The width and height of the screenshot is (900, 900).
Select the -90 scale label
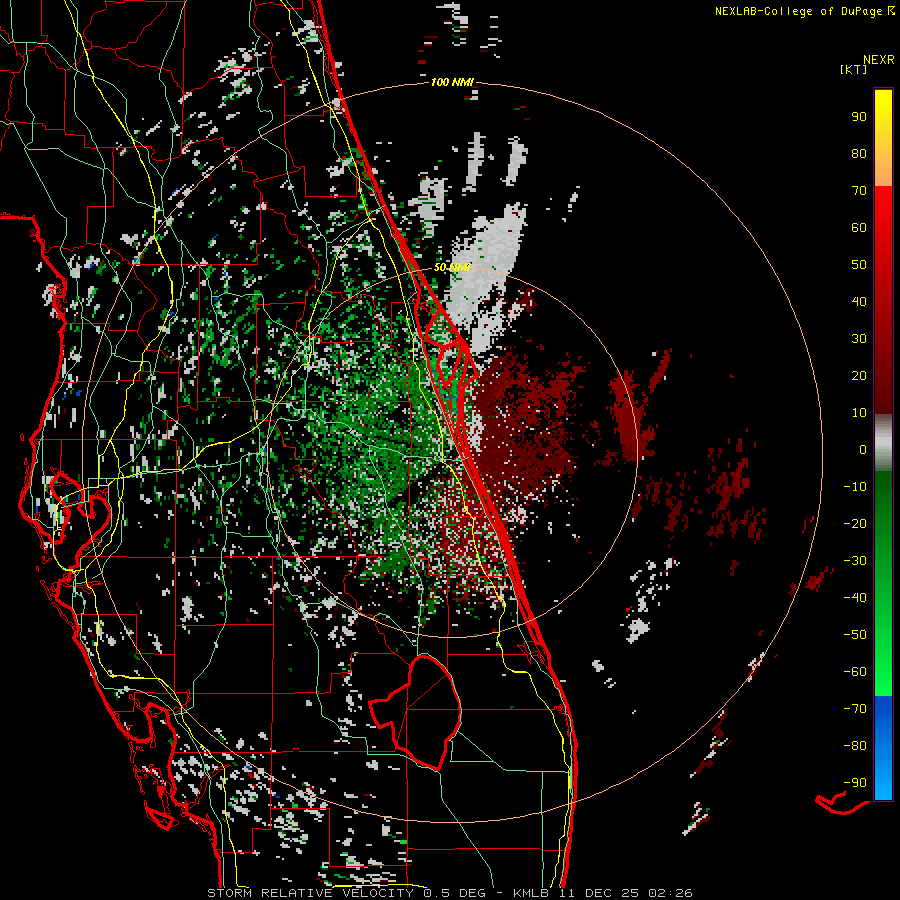pyautogui.click(x=855, y=783)
